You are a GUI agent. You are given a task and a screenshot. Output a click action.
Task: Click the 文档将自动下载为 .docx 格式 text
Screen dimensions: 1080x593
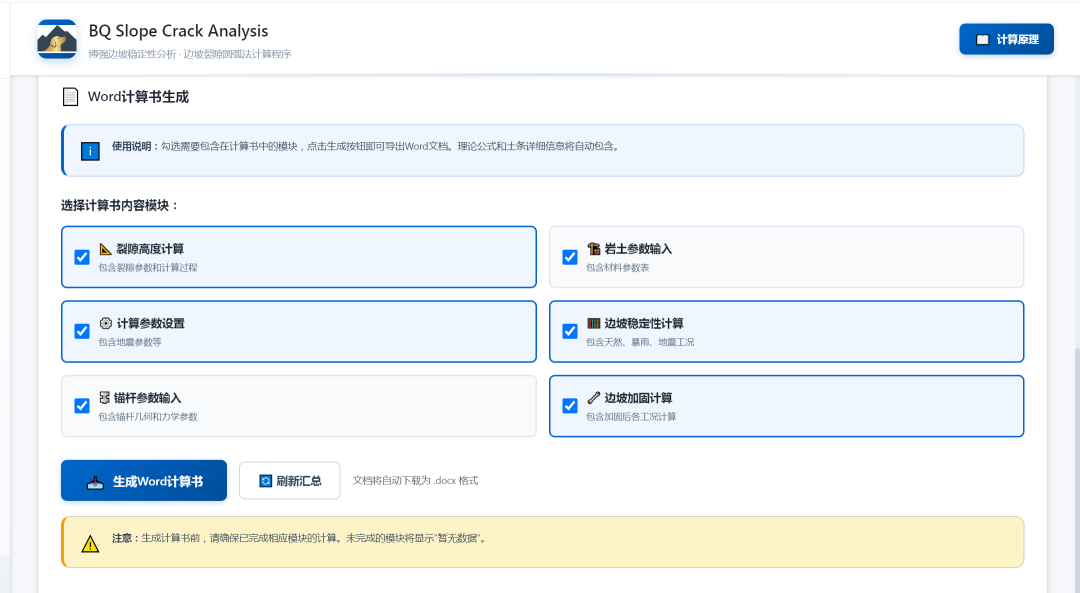click(x=415, y=481)
